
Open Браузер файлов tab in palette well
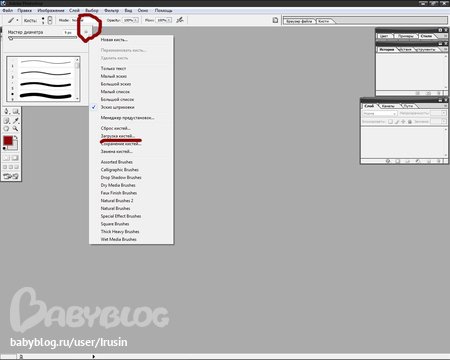click(299, 21)
